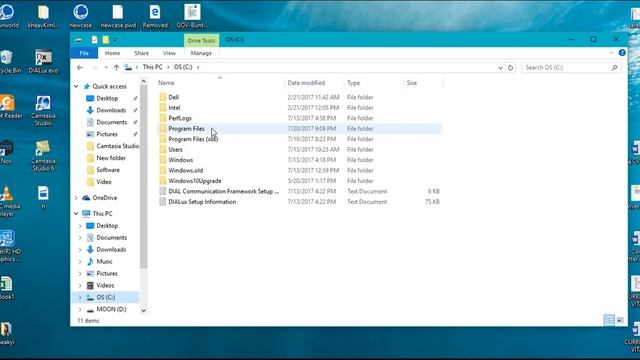Click OS (C:) in address breadcrumb
Viewport: 640px width, 360px height.
(183, 67)
